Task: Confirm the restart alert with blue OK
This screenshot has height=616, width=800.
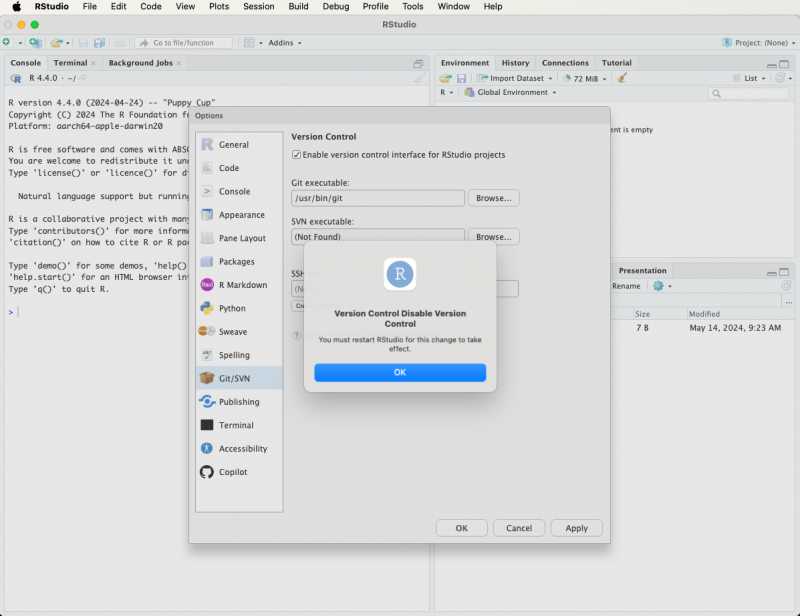Action: (x=399, y=373)
